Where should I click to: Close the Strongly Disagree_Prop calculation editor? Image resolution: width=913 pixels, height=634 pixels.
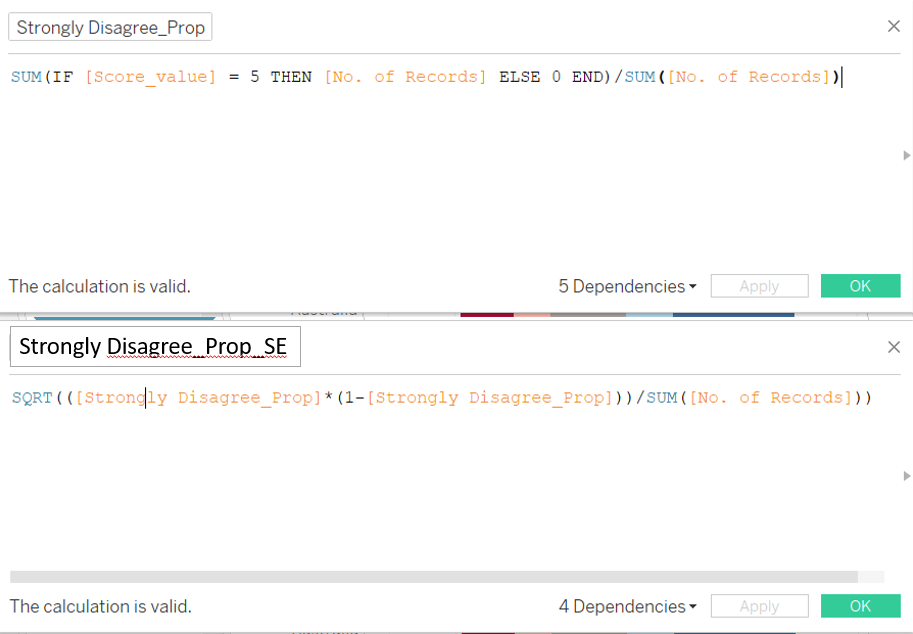point(893,27)
